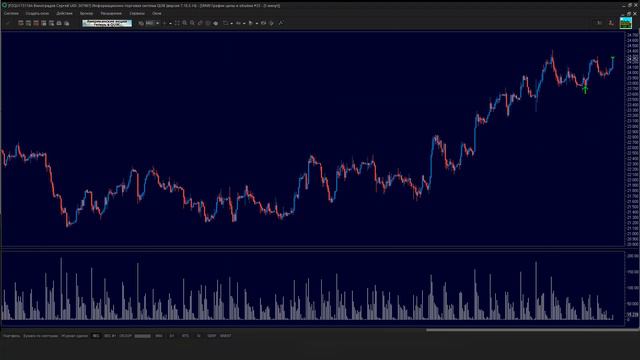Click the full-screen frame icon in the toolbar

click(x=177, y=23)
